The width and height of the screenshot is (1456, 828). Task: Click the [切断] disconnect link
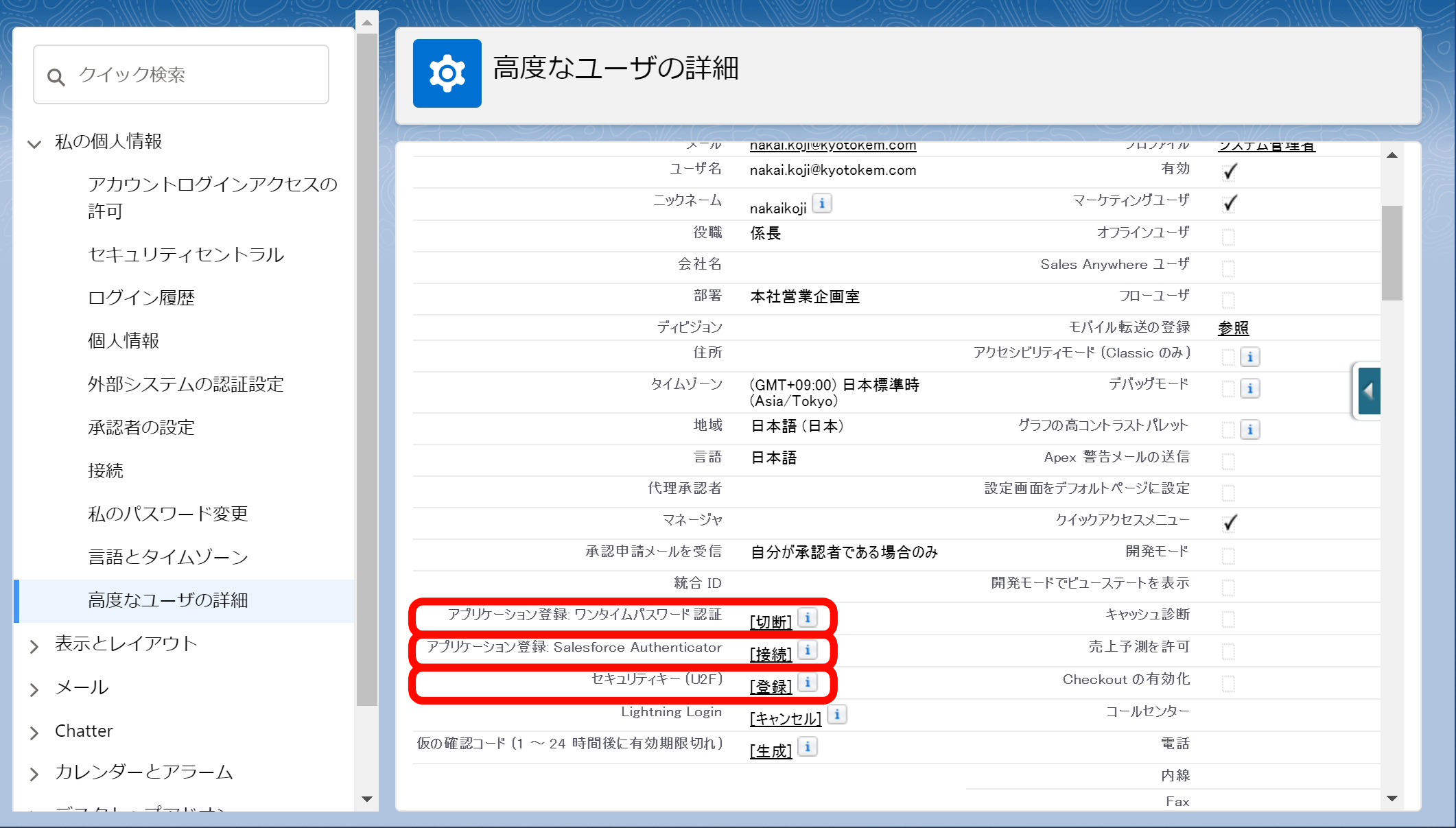(x=771, y=622)
